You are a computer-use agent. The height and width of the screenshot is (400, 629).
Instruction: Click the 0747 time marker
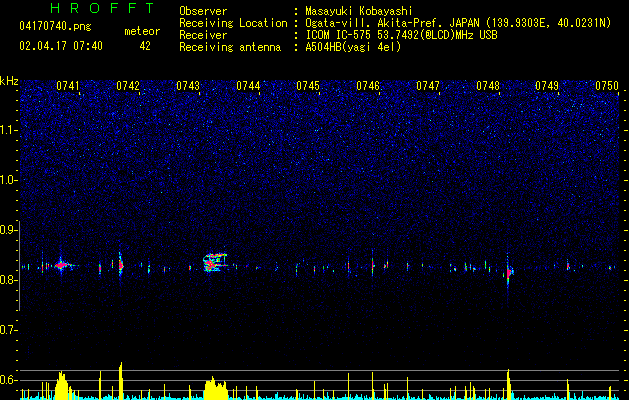point(428,86)
